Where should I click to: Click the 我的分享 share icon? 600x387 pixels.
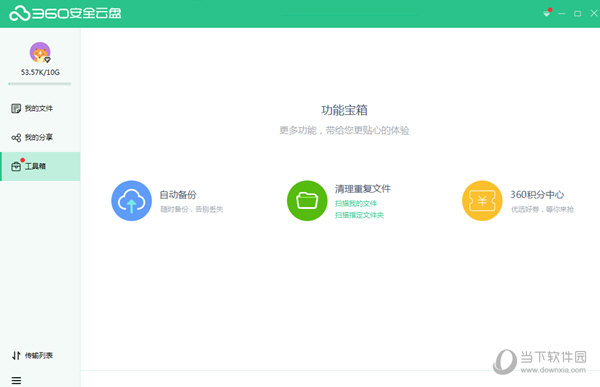coord(16,137)
